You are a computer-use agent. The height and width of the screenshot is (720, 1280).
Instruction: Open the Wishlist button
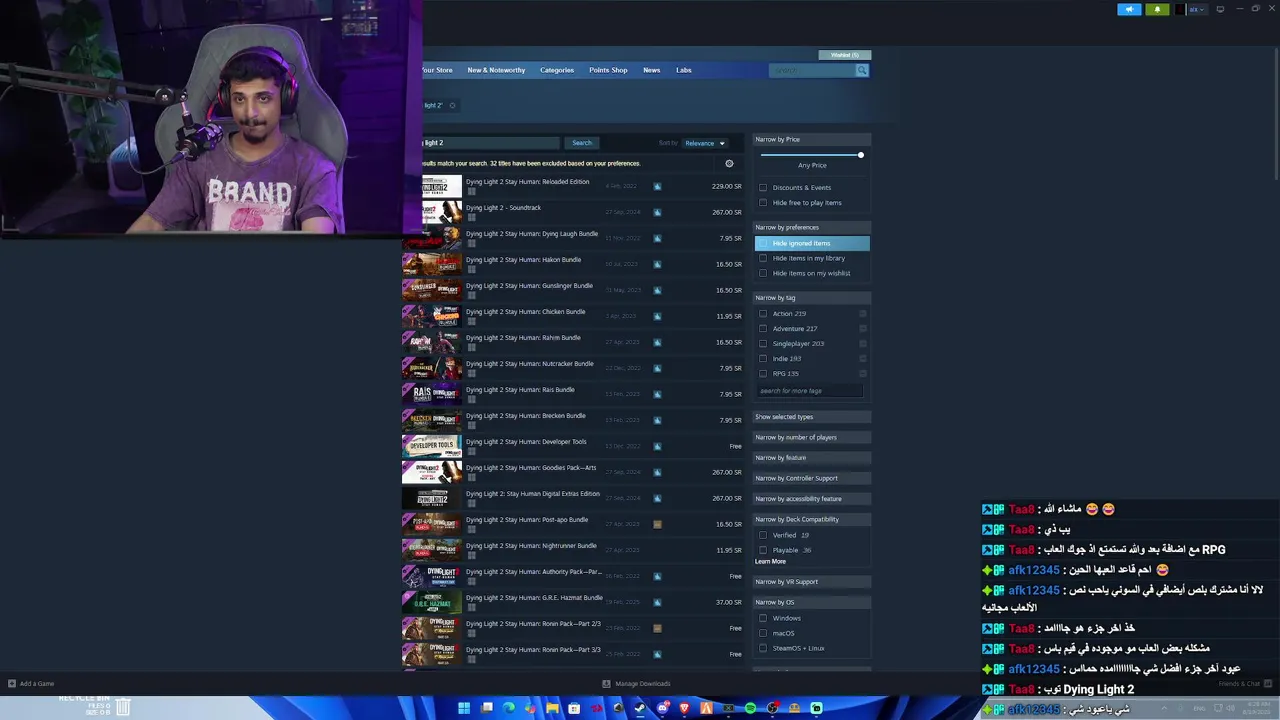coord(845,55)
